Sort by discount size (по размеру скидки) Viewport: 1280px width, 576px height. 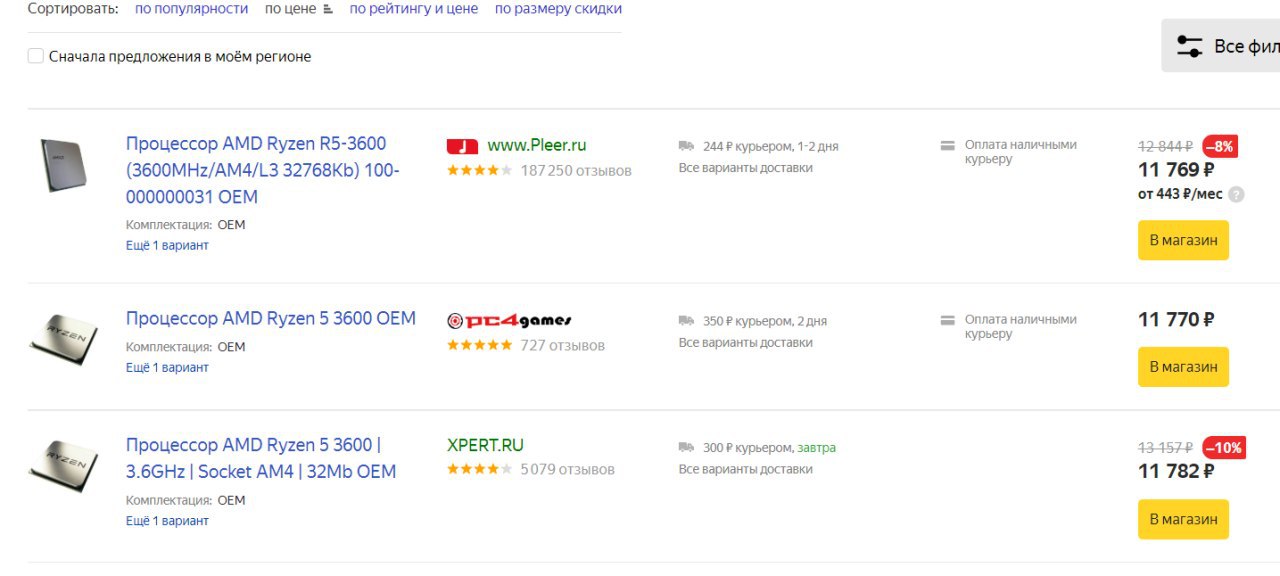(558, 9)
